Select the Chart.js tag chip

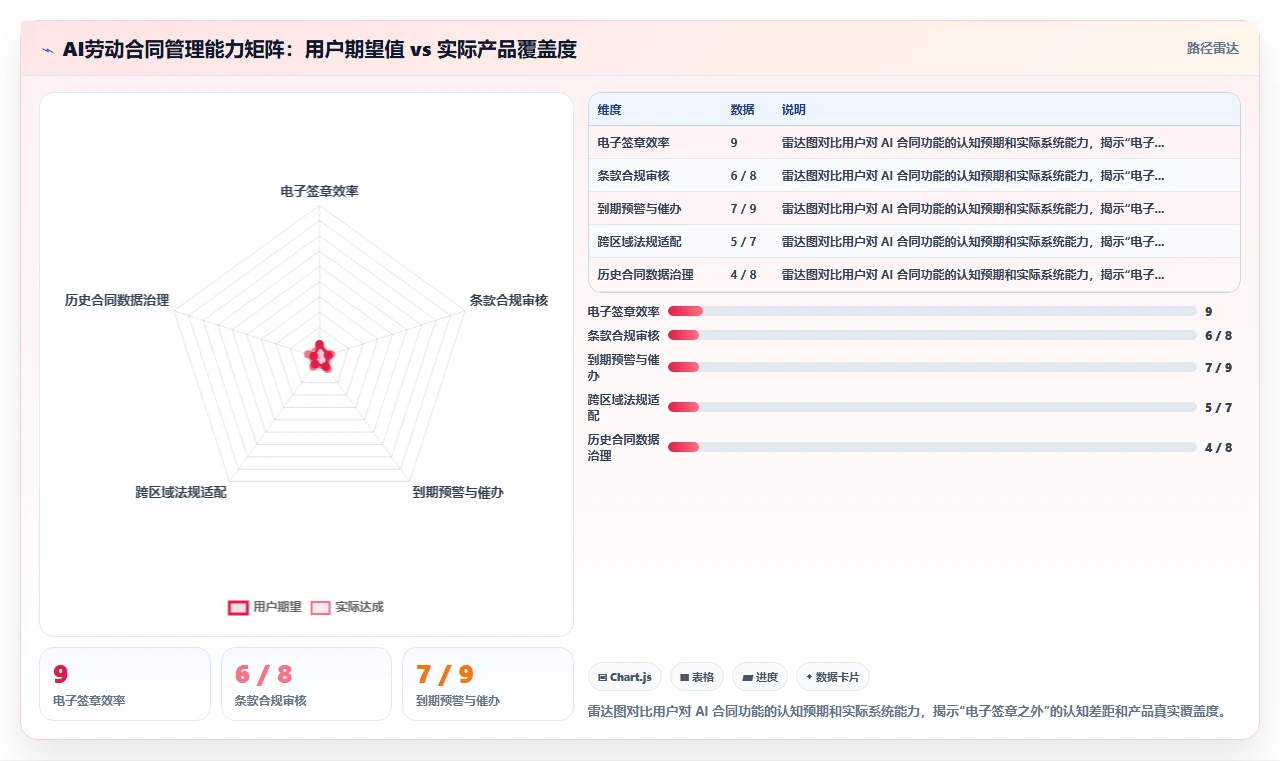pos(625,677)
